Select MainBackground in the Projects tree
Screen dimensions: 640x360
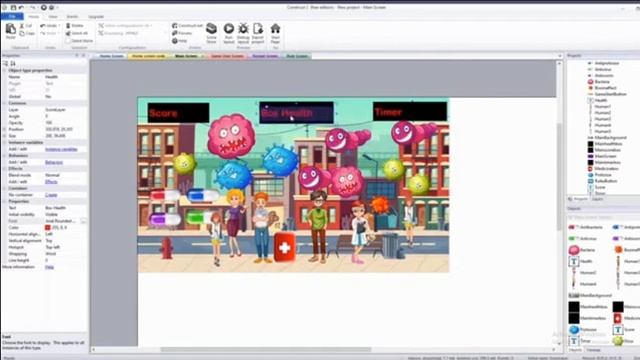point(610,138)
